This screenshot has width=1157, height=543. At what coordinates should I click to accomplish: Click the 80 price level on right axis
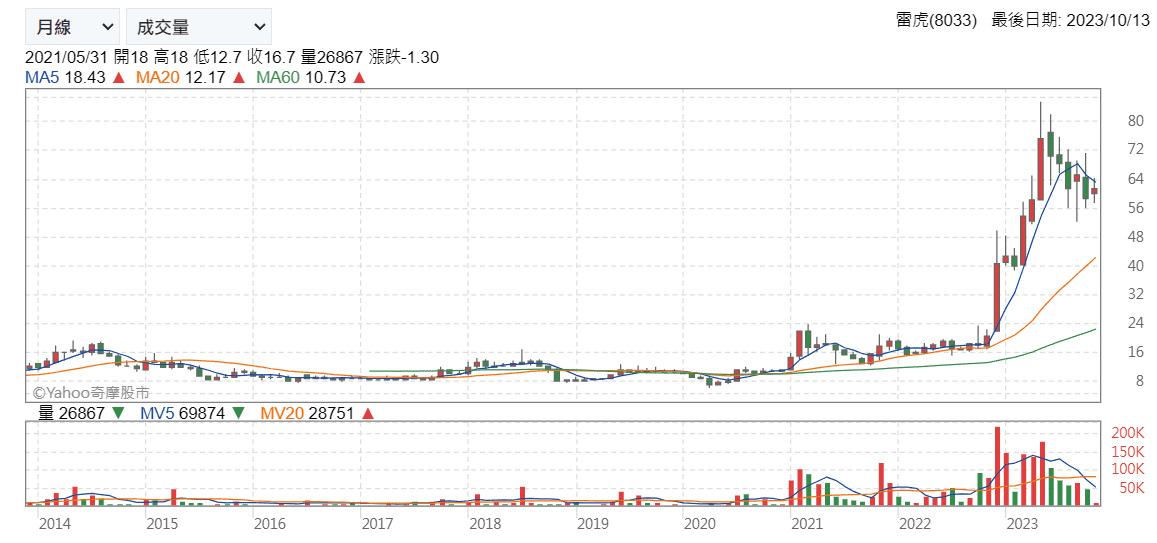pyautogui.click(x=1135, y=121)
